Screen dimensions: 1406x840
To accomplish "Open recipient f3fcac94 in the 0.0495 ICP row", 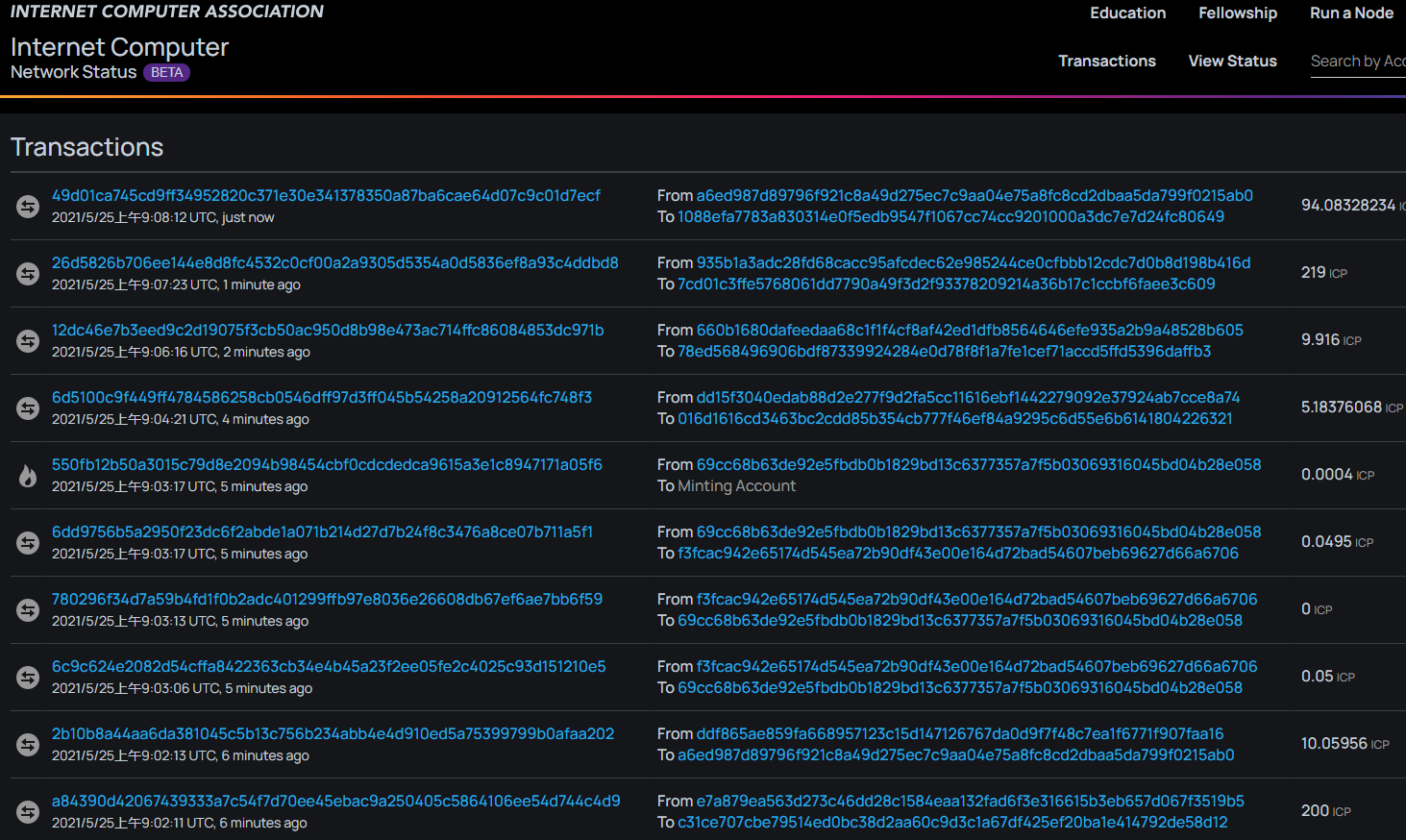I will 958,554.
